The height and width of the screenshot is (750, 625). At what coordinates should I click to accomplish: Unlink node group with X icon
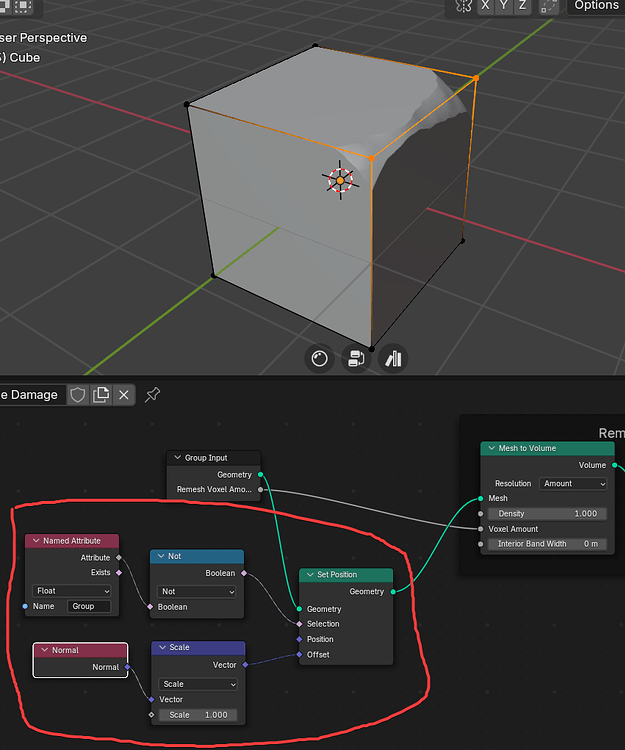(x=124, y=395)
